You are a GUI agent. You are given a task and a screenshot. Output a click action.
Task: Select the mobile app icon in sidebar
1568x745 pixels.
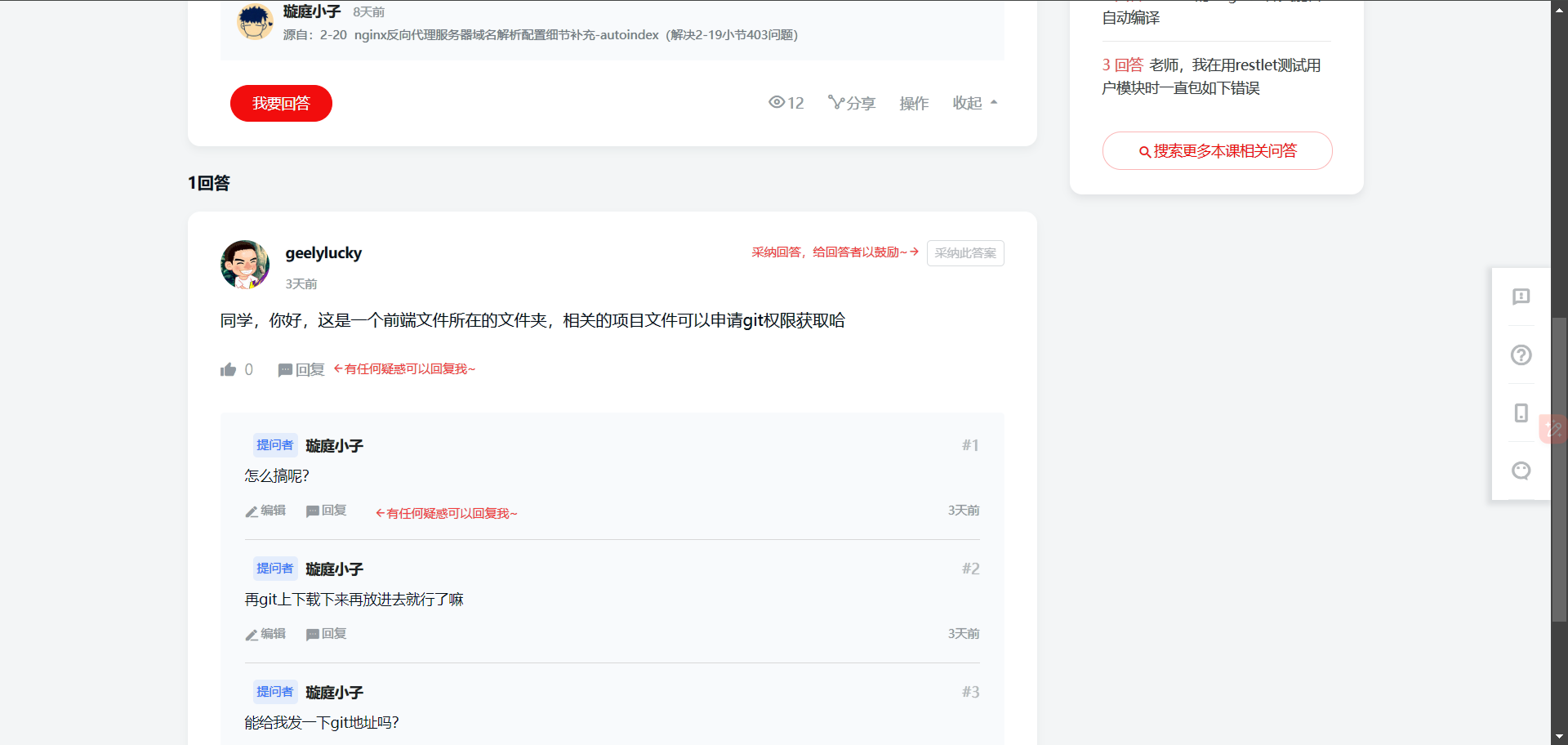(x=1521, y=413)
